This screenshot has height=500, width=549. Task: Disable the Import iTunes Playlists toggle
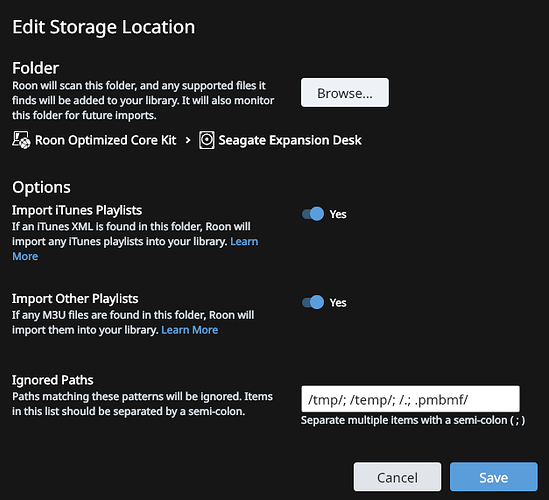tap(313, 214)
